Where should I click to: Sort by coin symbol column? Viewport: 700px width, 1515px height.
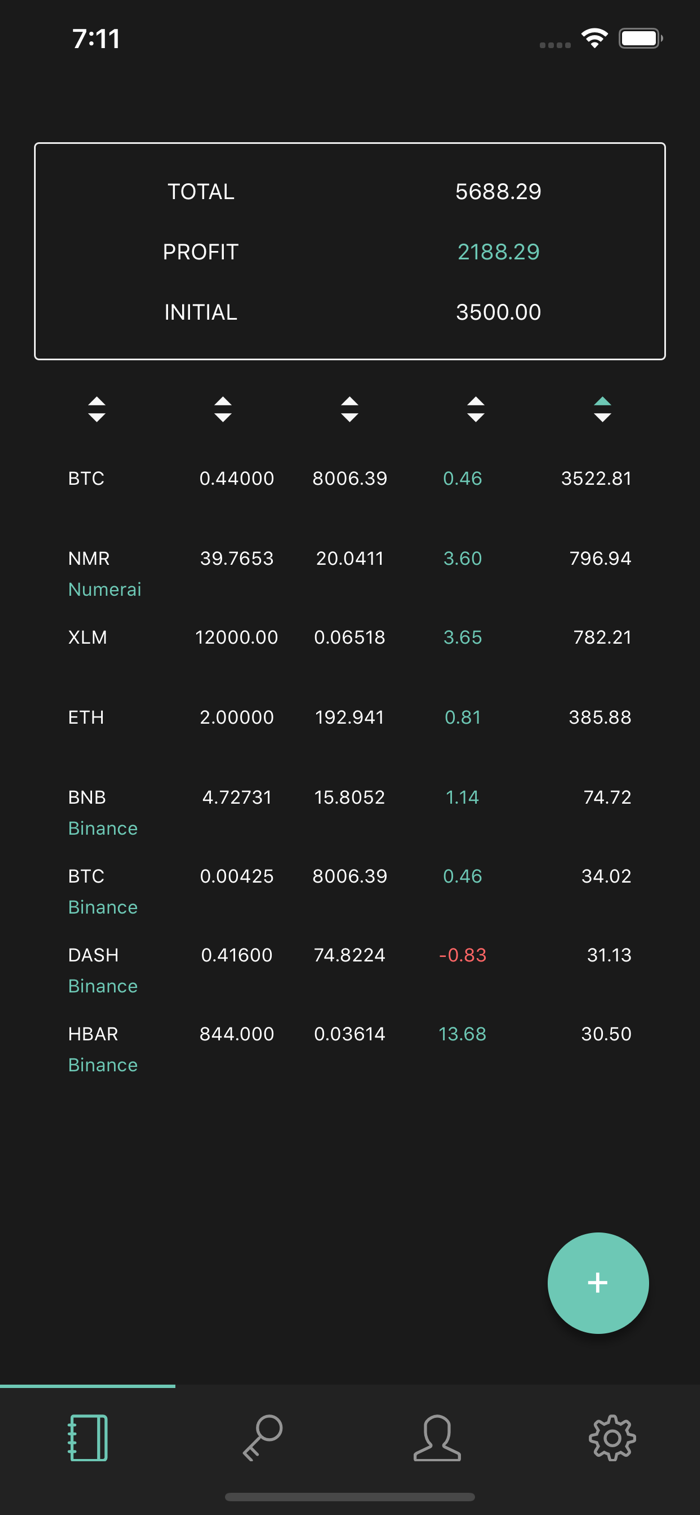click(x=96, y=409)
